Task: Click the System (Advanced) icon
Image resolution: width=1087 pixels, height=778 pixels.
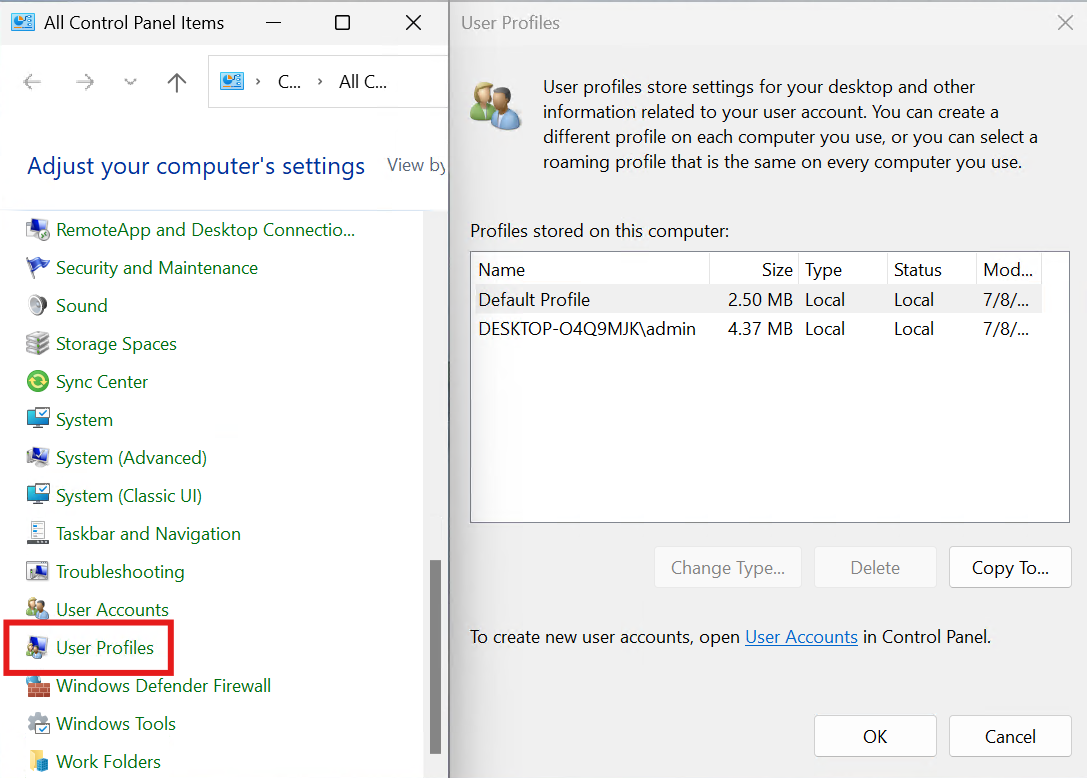Action: click(37, 457)
